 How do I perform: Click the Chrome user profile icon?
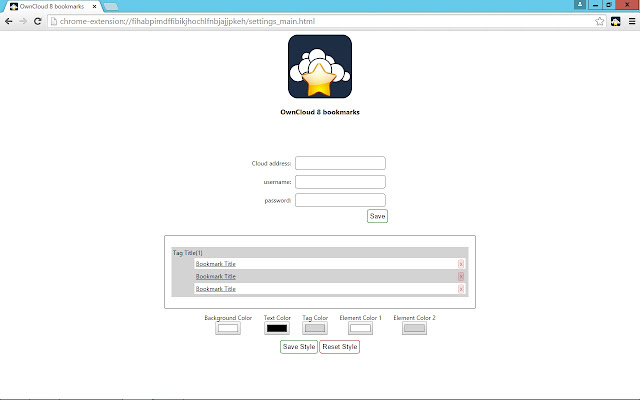pyautogui.click(x=580, y=4)
